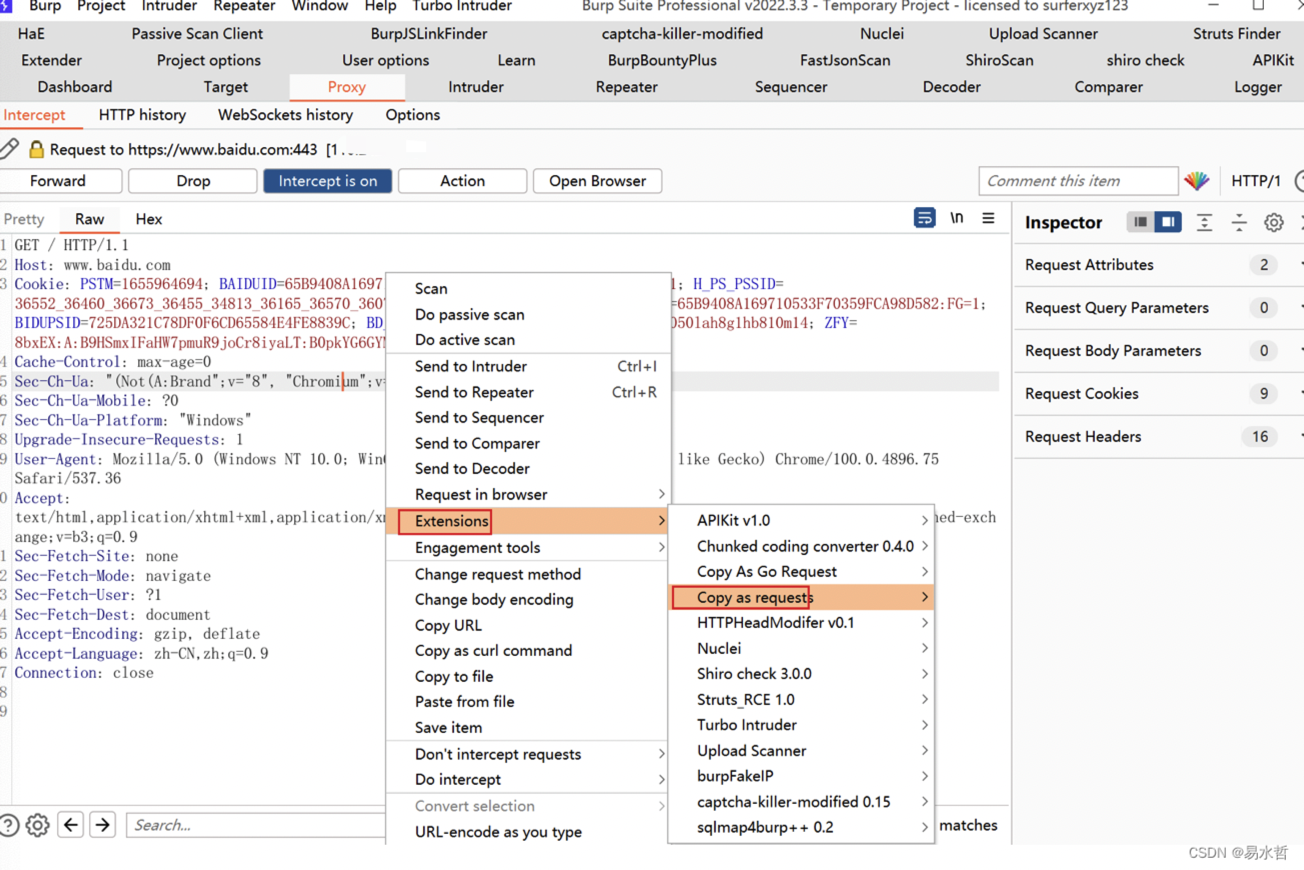Image resolution: width=1304 pixels, height=870 pixels.
Task: Expand the Request Query Parameters section
Action: (1159, 308)
